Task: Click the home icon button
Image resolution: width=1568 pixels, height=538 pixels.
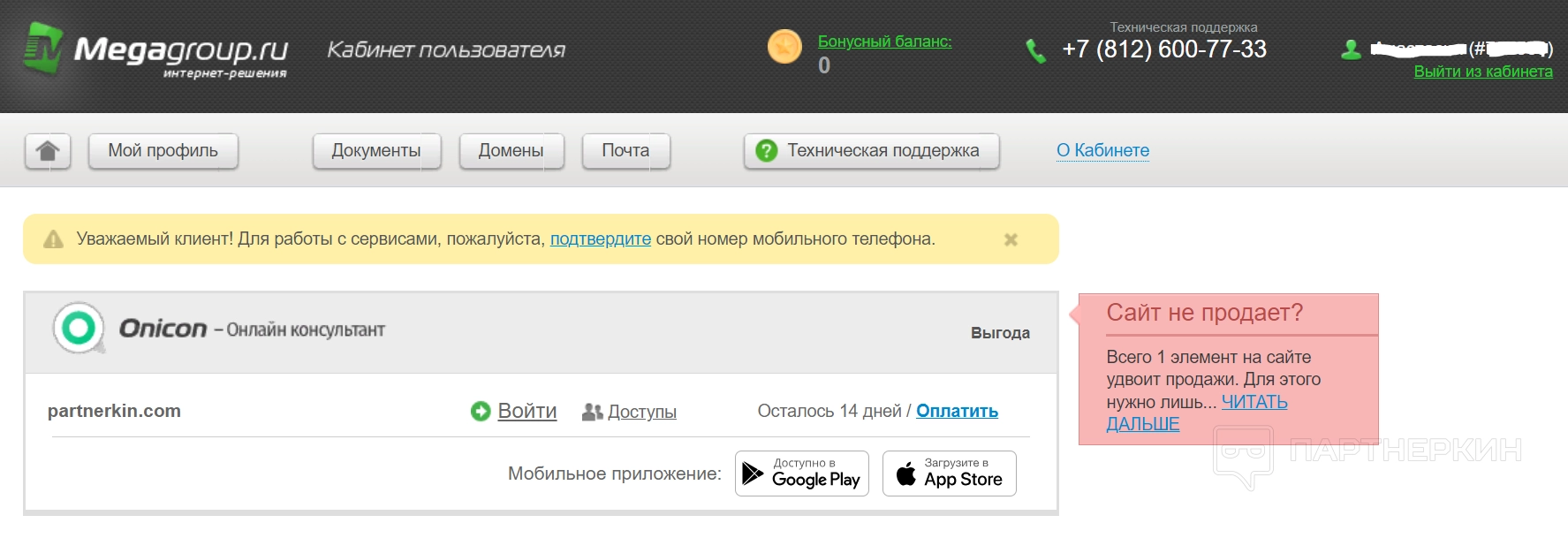Action: point(48,151)
